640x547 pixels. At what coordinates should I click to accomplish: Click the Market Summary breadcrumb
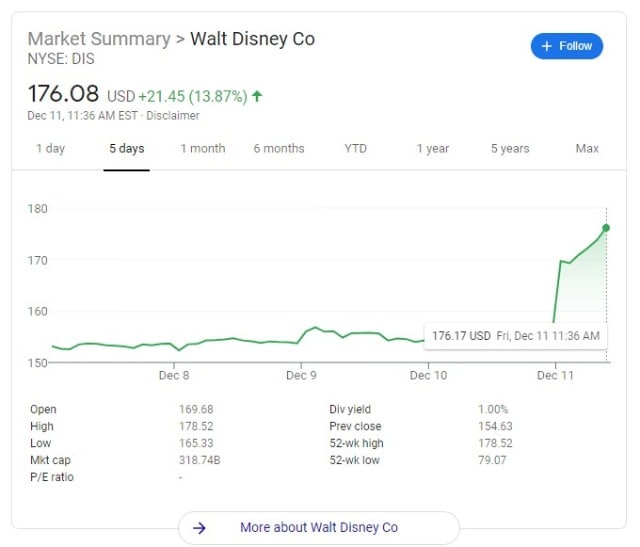[x=99, y=39]
